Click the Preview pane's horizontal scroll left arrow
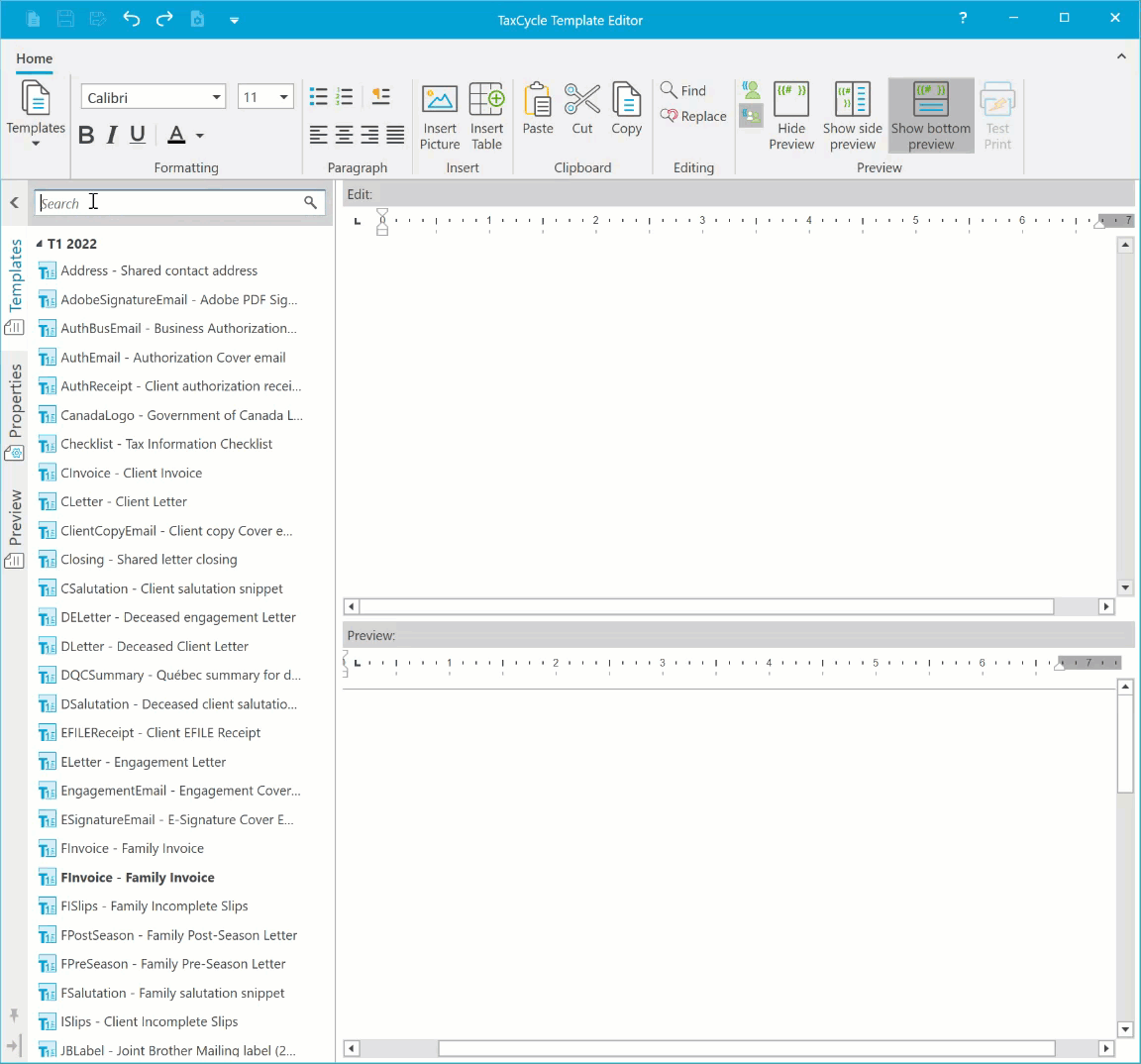 [352, 1048]
